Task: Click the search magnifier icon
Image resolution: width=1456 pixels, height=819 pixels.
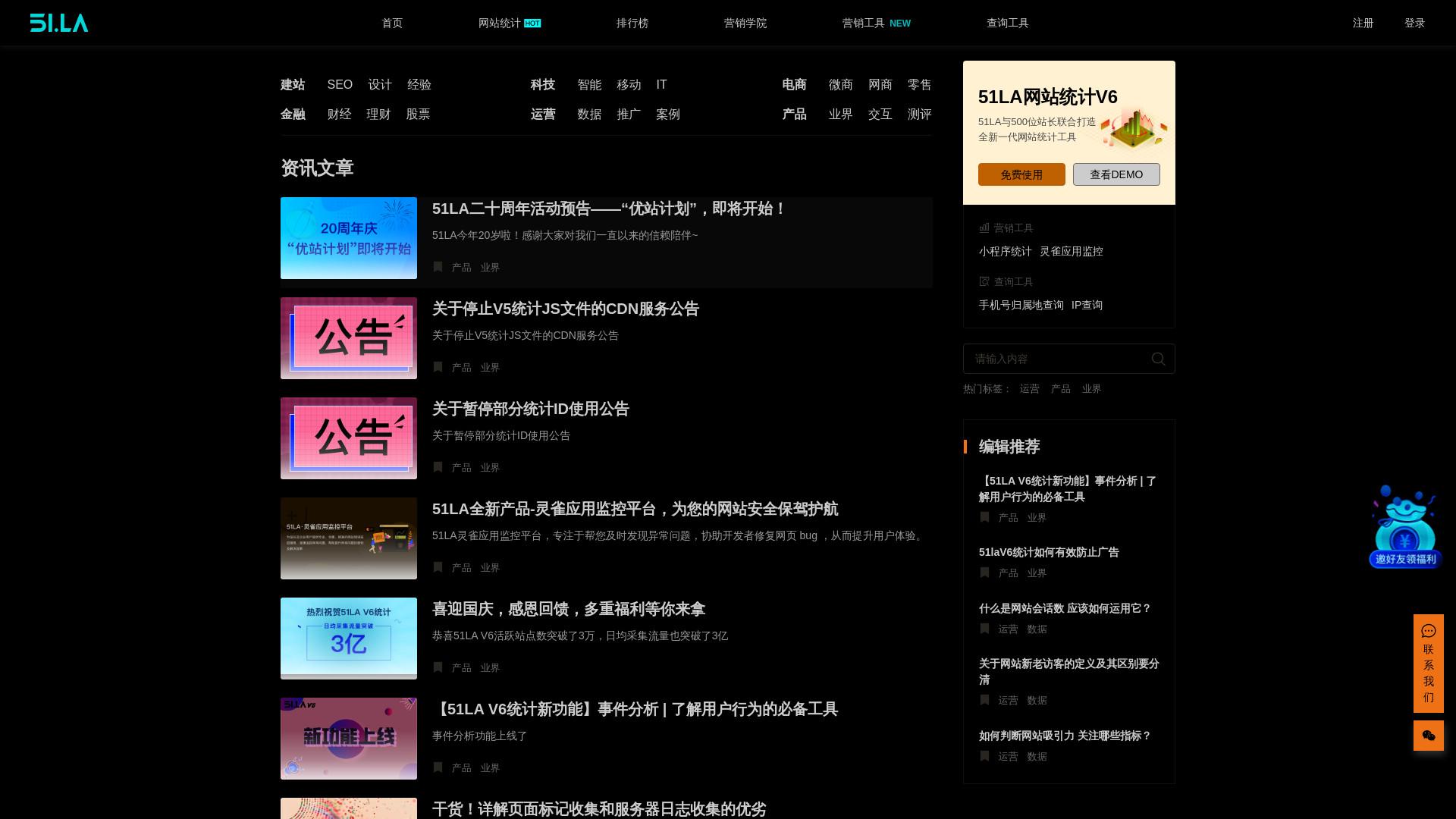Action: 1158,359
